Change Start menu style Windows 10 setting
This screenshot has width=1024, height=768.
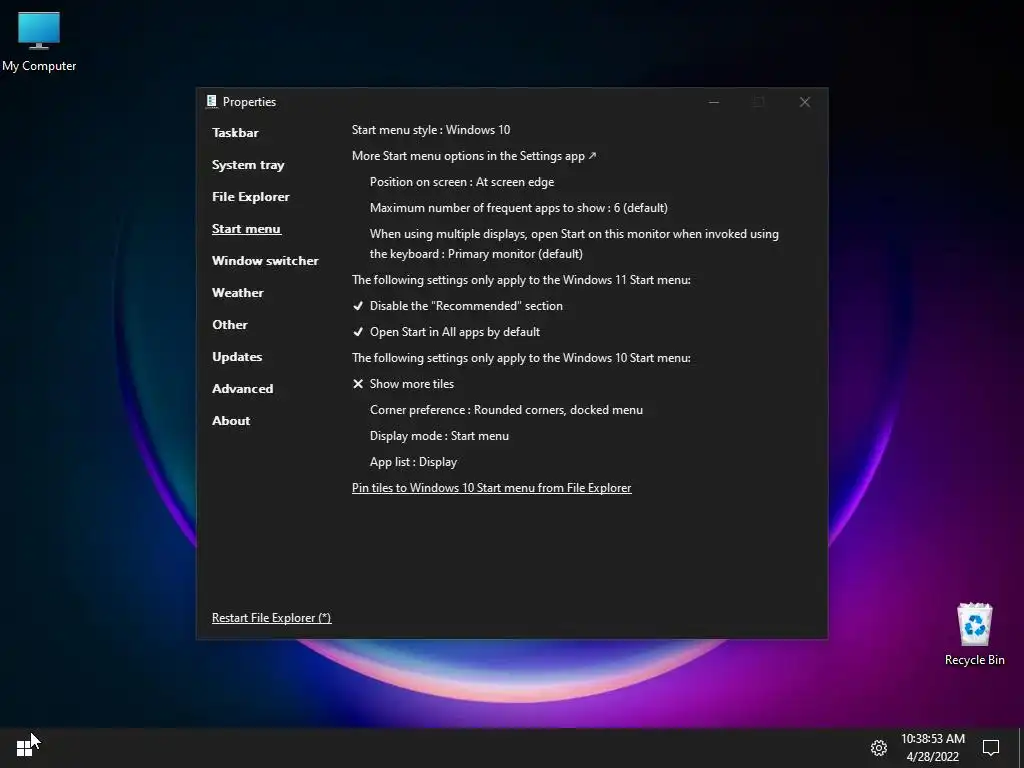pyautogui.click(x=431, y=130)
